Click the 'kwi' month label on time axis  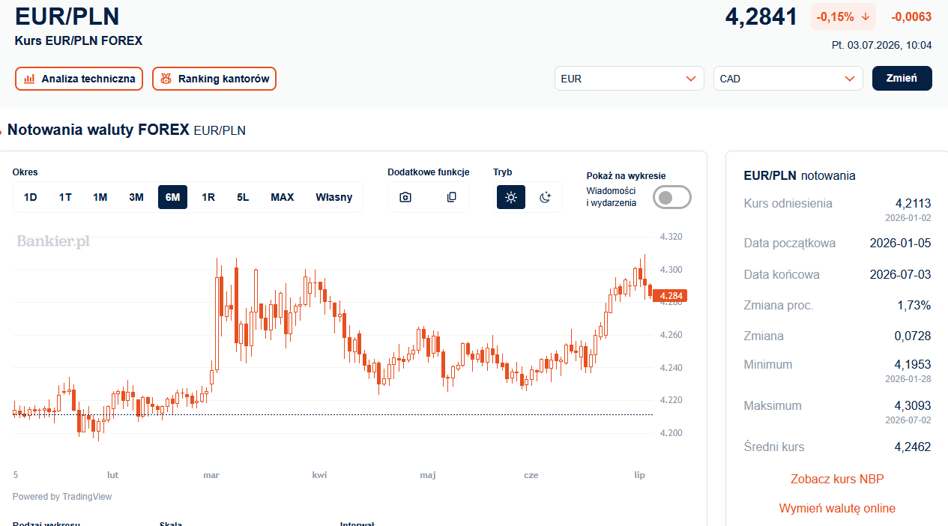click(319, 475)
